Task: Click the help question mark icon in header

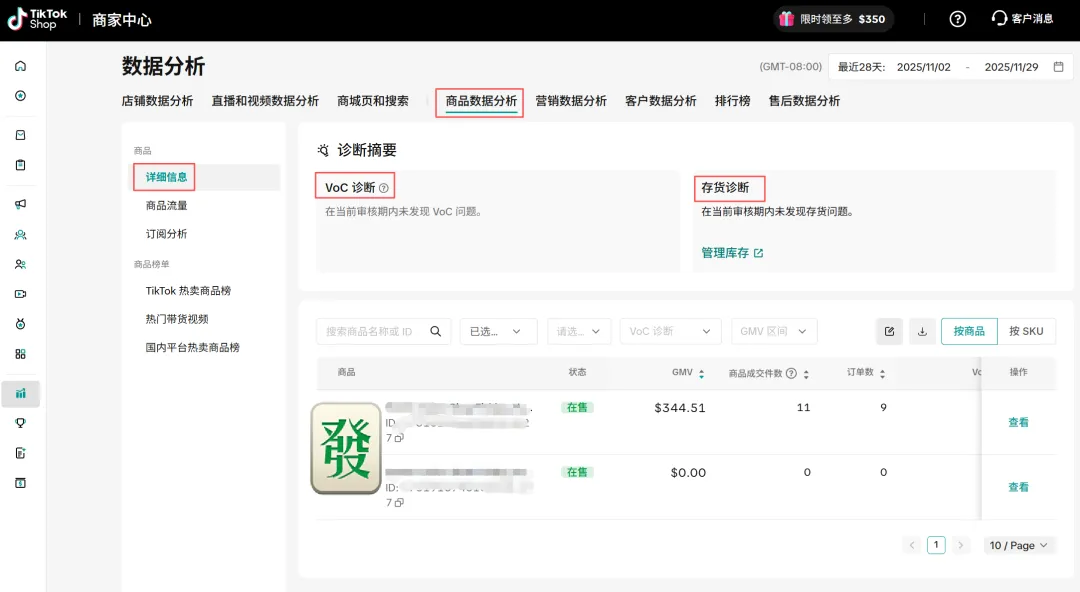Action: click(957, 19)
